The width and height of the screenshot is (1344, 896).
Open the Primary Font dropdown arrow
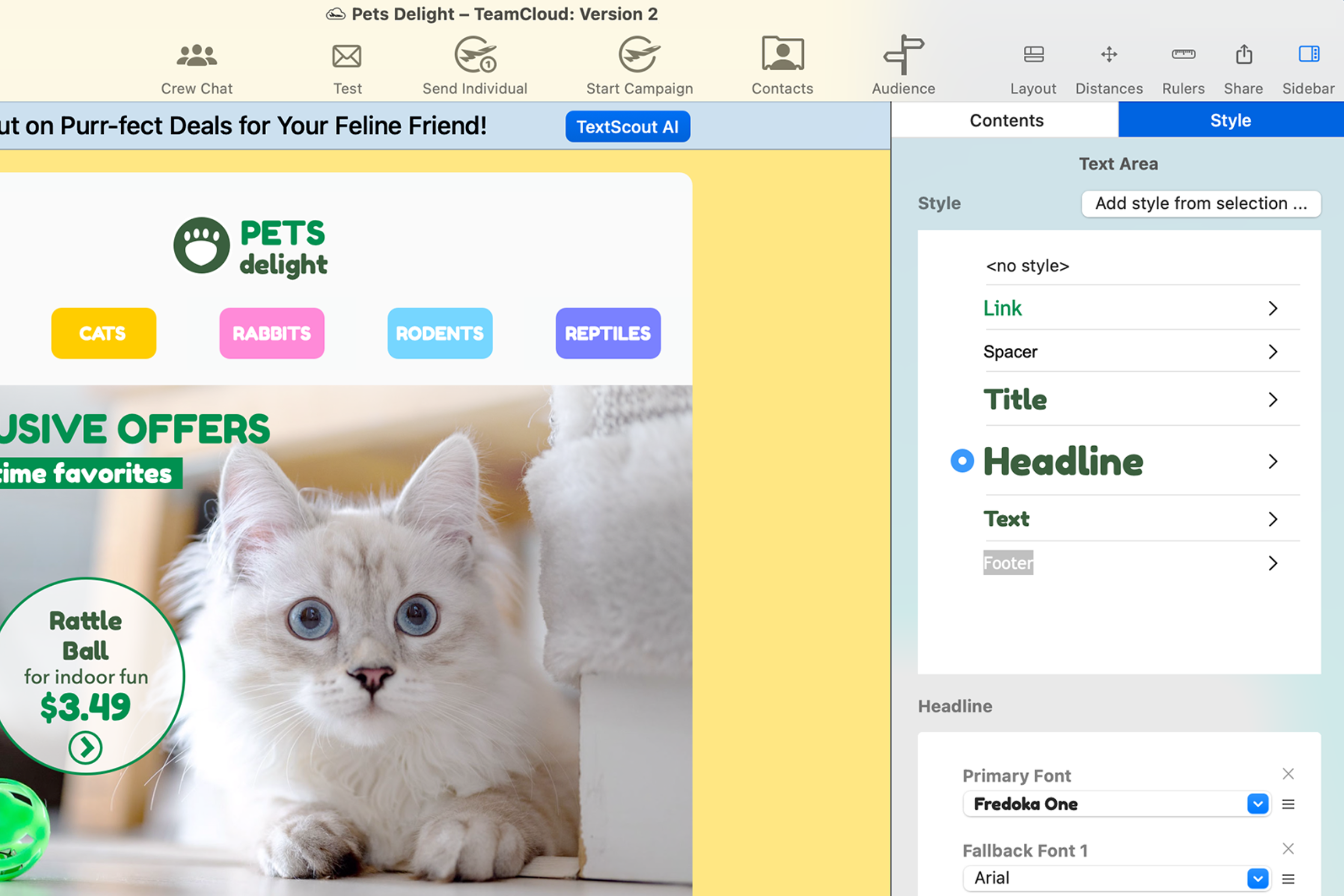pos(1258,804)
